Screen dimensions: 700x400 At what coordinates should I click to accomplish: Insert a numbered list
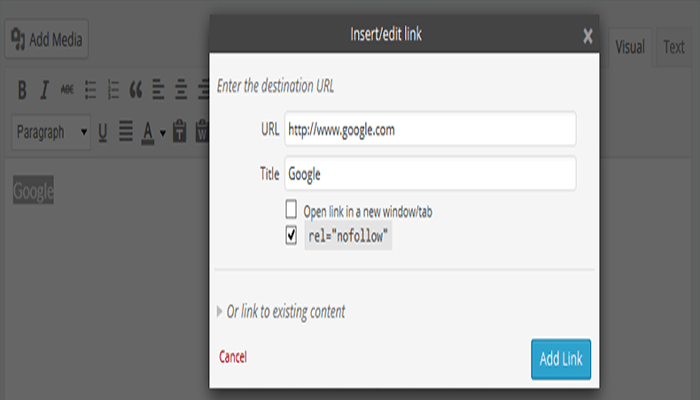tap(113, 90)
